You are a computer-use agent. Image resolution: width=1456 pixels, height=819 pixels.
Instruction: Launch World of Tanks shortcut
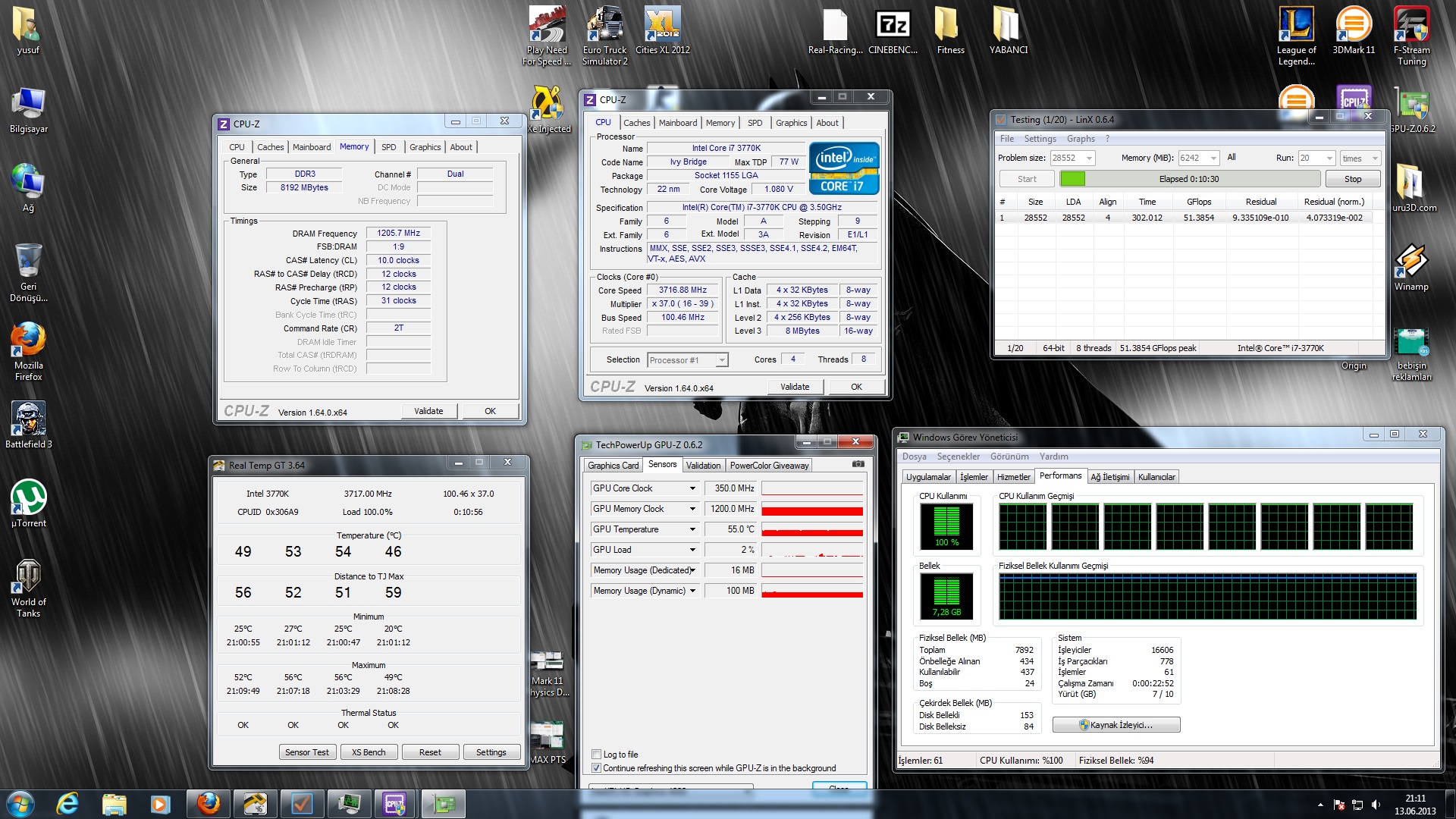pyautogui.click(x=28, y=588)
